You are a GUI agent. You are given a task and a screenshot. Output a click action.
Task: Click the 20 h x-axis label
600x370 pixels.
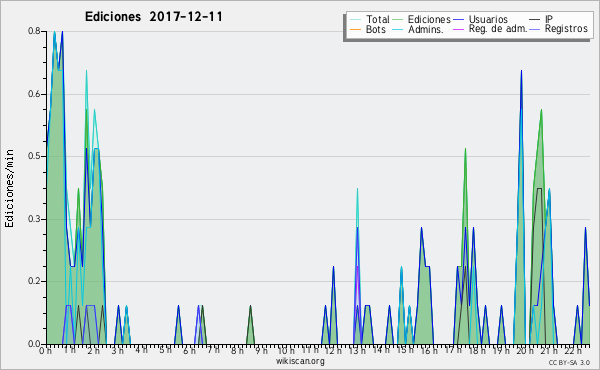pos(522,351)
